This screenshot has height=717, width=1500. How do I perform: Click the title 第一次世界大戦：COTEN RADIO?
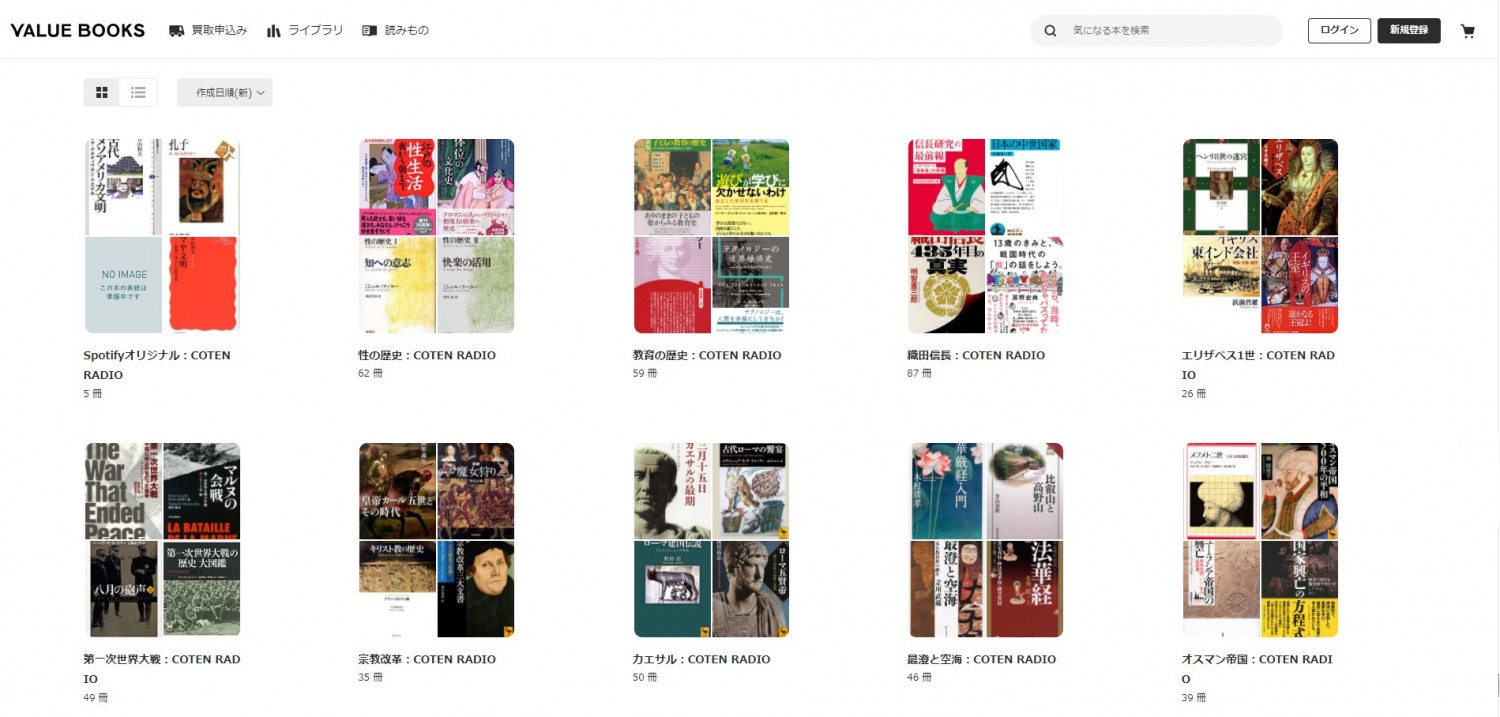tap(162, 669)
